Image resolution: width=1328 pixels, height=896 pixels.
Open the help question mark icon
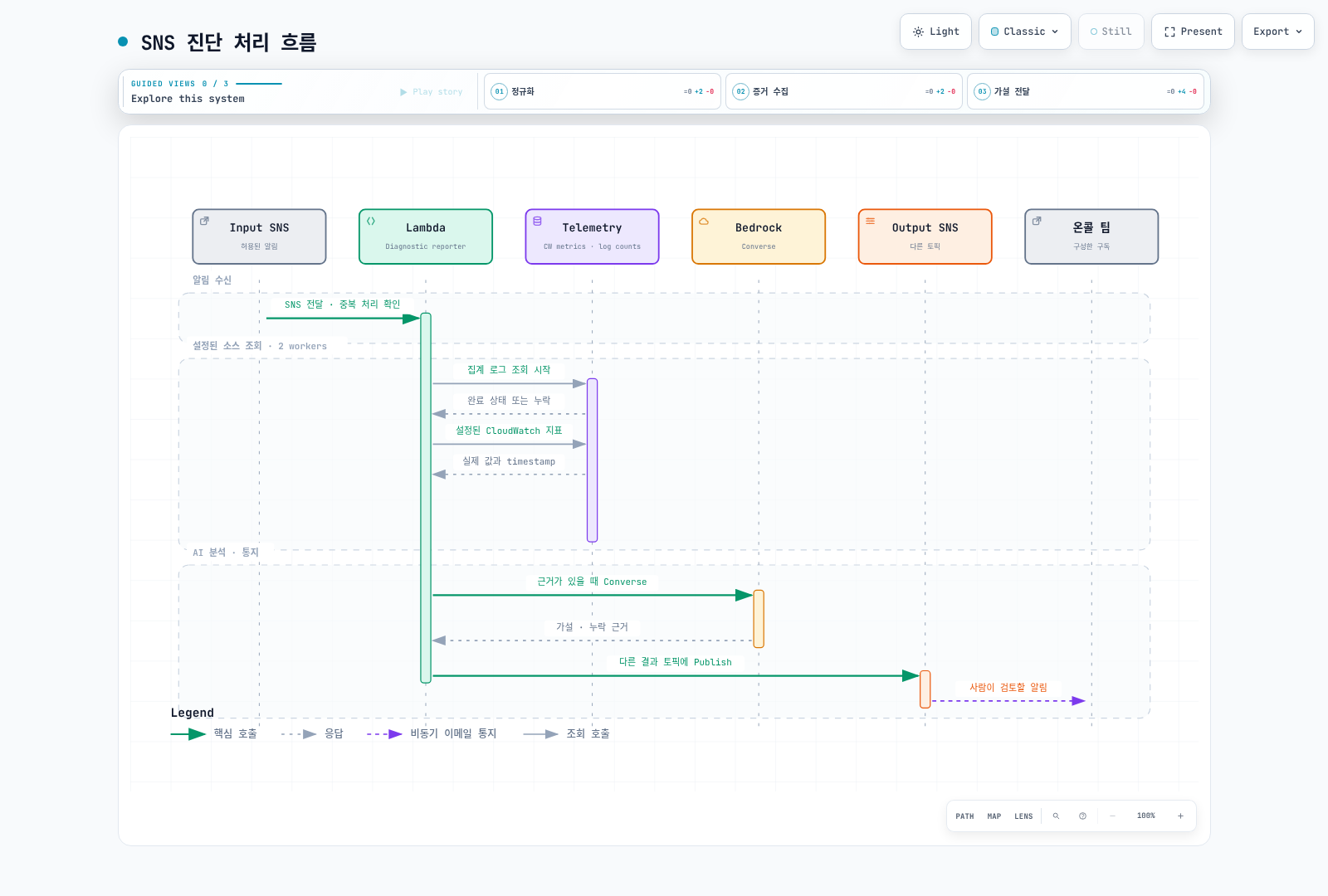tap(1082, 816)
